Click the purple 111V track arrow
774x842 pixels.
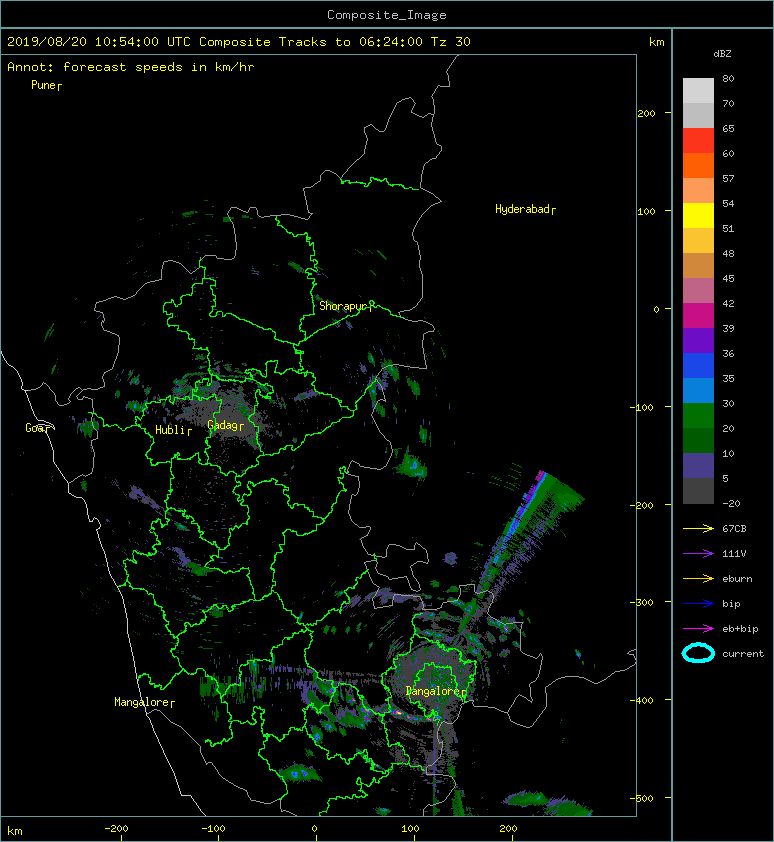(x=698, y=554)
